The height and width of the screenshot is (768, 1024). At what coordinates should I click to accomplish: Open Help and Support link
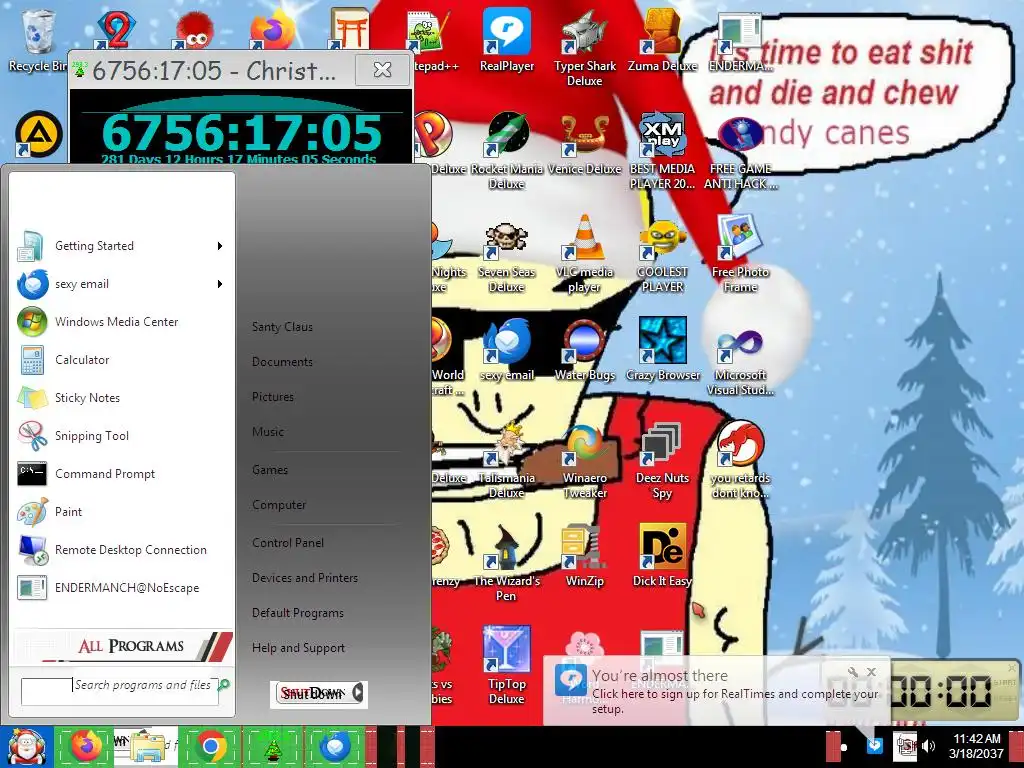pyautogui.click(x=298, y=648)
